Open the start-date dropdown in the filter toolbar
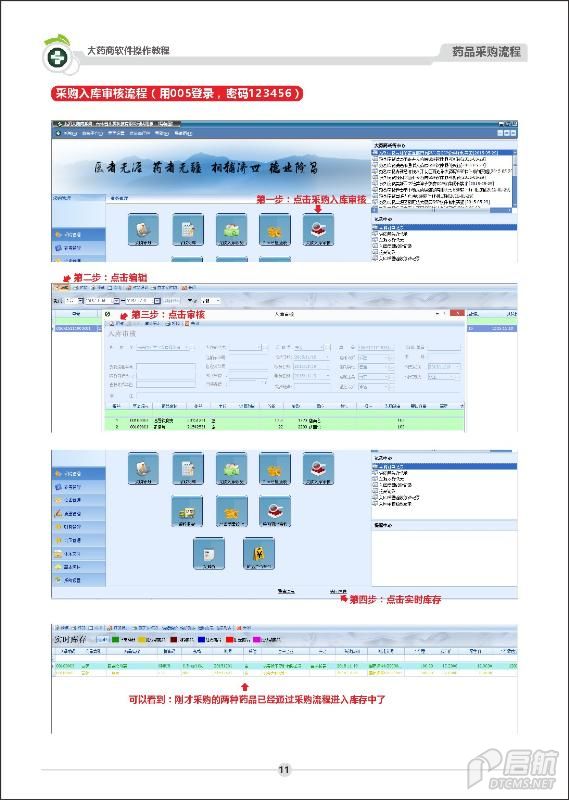569x800 pixels. (116, 301)
